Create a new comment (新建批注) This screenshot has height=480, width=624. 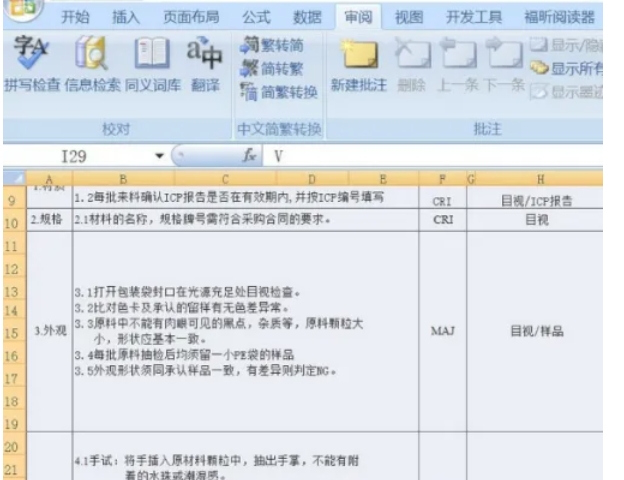(359, 66)
